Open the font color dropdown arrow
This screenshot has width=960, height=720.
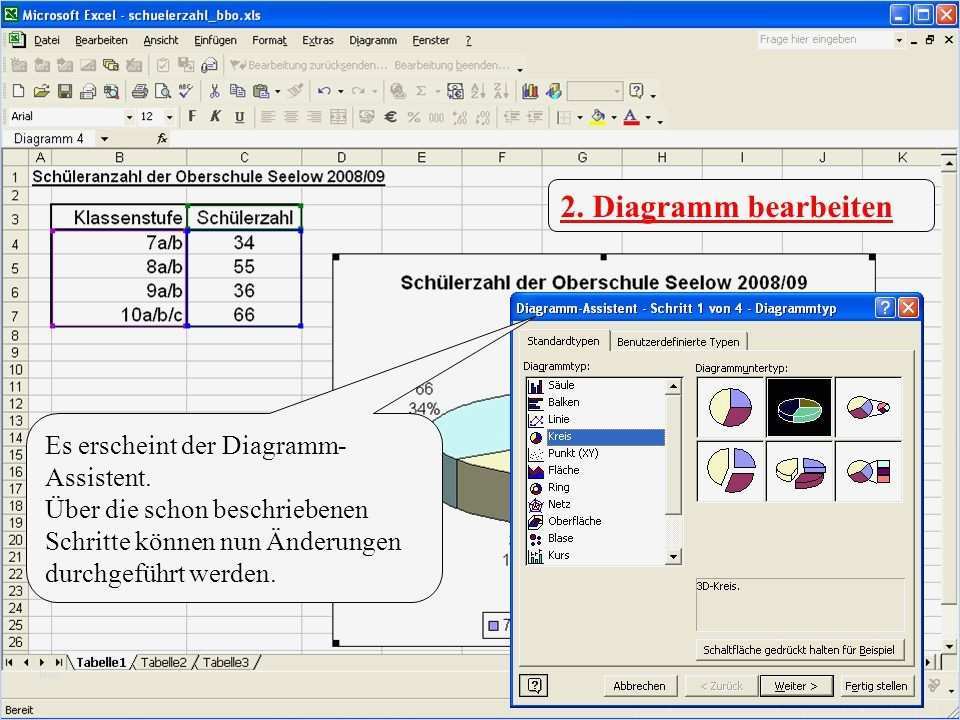(648, 117)
